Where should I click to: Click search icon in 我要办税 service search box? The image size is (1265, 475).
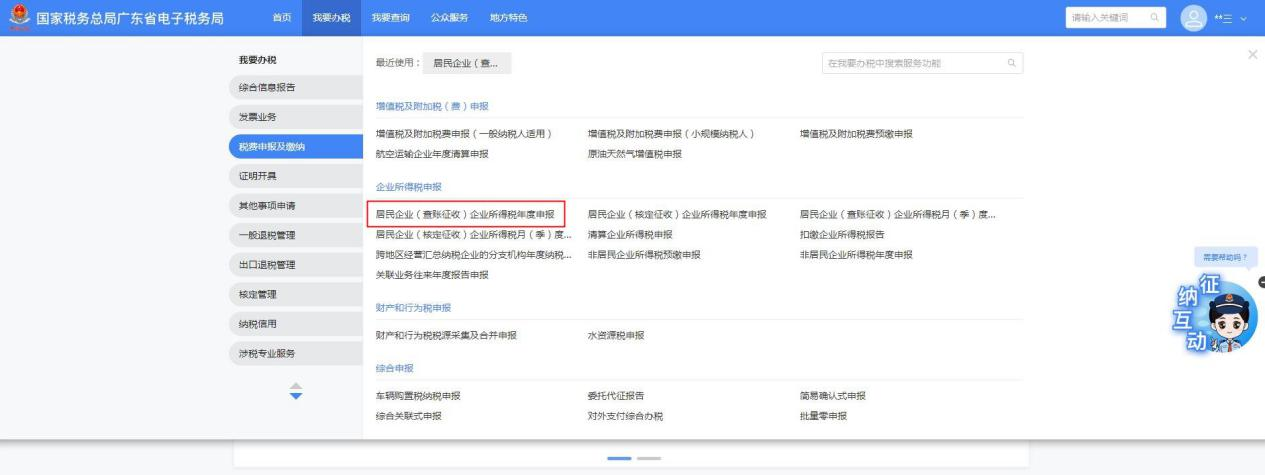tap(1011, 64)
